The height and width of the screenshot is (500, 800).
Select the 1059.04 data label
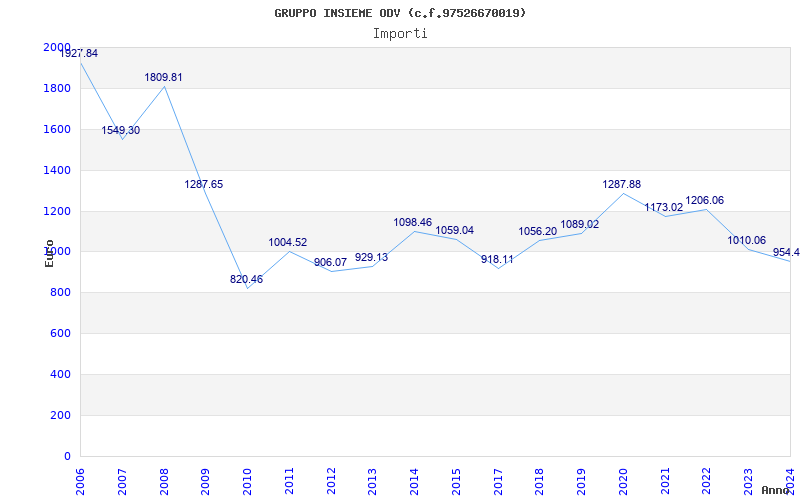455,231
